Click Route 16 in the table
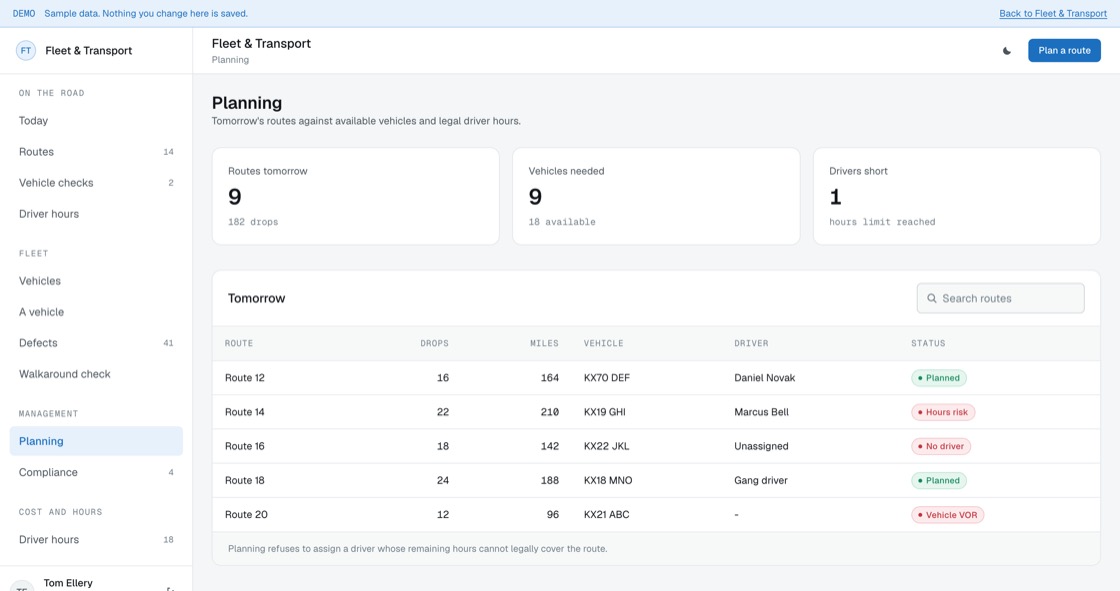 [245, 447]
